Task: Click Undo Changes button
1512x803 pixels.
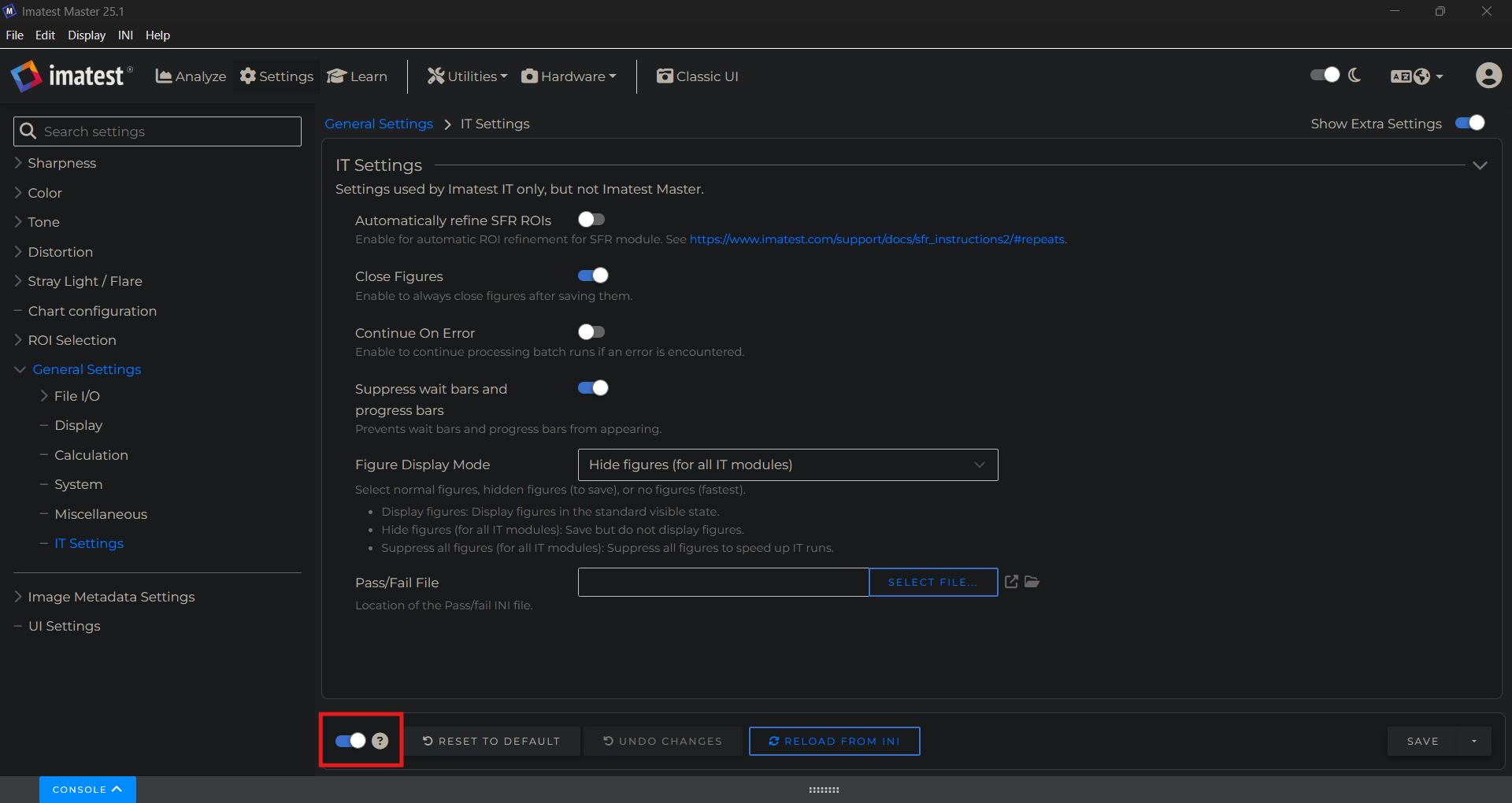Action: (x=663, y=742)
